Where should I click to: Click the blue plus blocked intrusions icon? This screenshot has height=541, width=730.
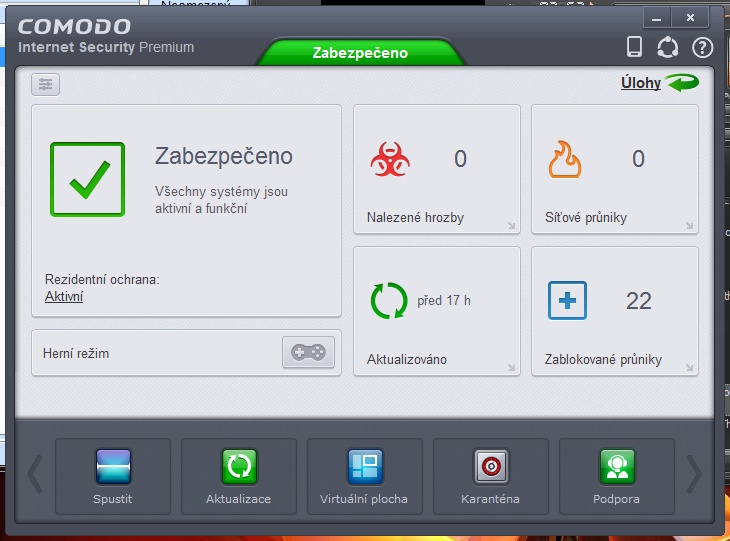click(x=567, y=300)
